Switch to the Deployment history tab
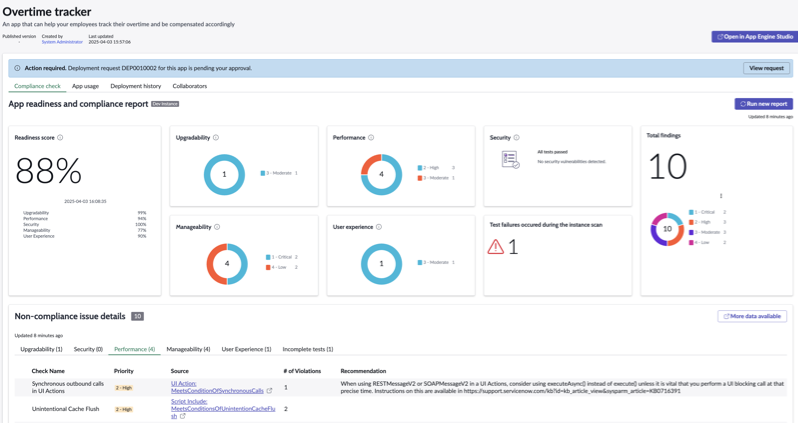 pyautogui.click(x=135, y=86)
